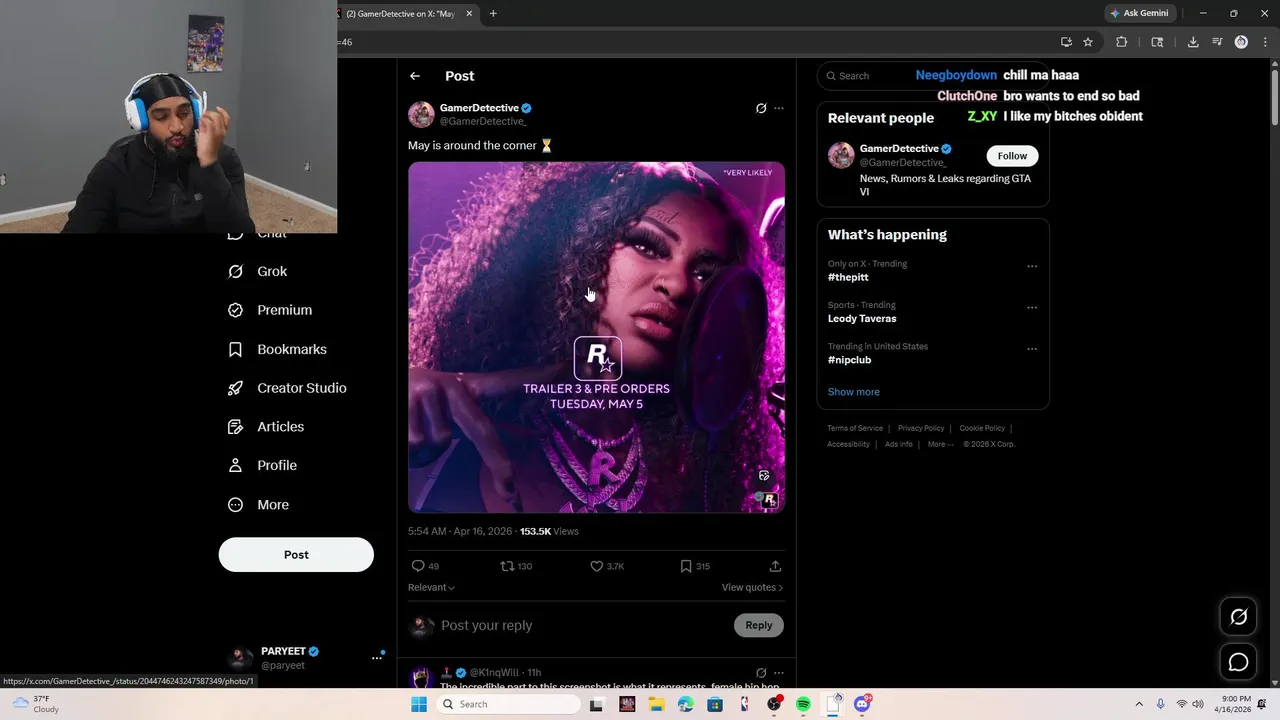Open more options for #thepitt trend
The image size is (1280, 720).
click(x=1032, y=267)
